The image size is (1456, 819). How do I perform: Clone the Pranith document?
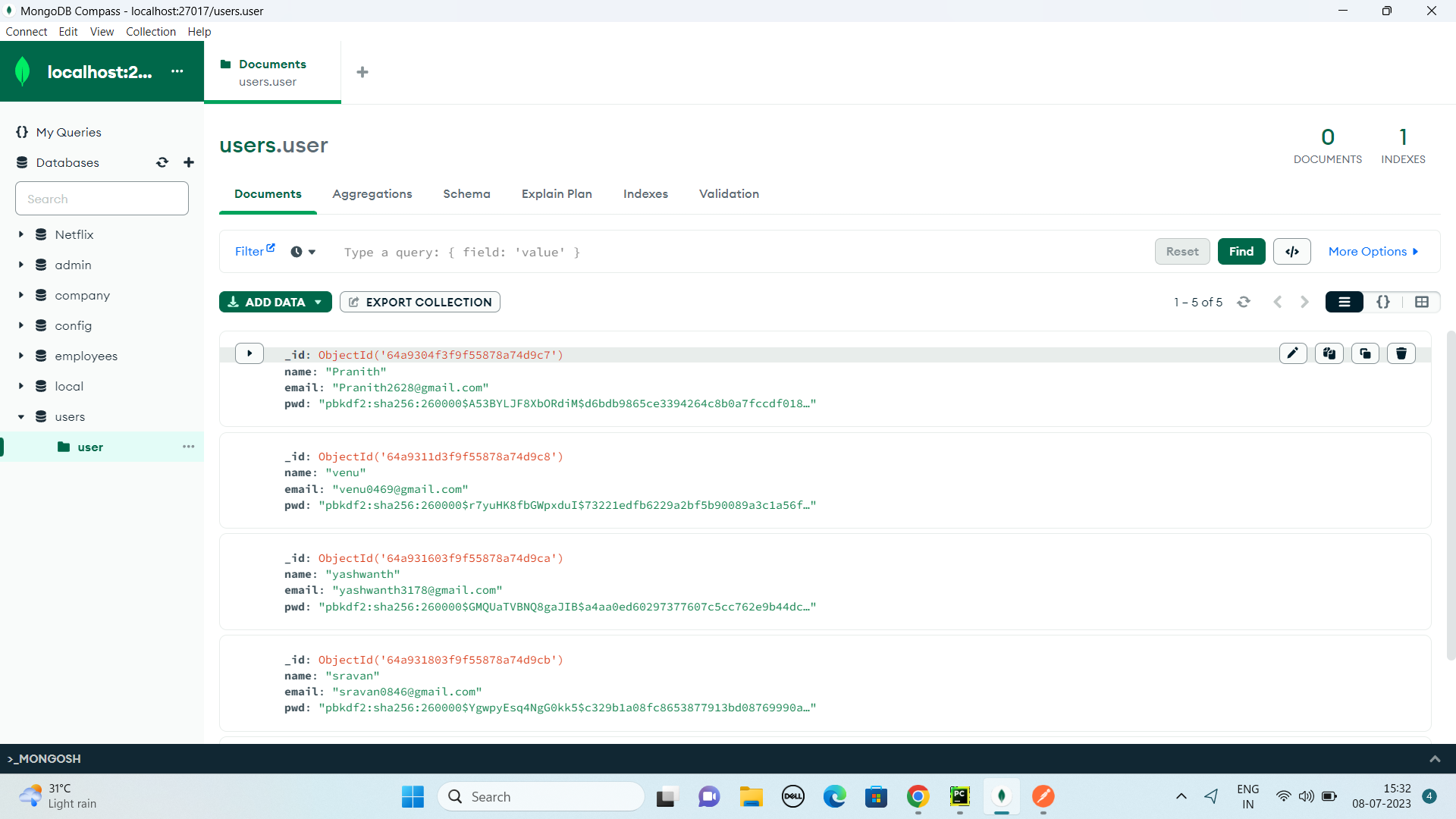point(1365,353)
